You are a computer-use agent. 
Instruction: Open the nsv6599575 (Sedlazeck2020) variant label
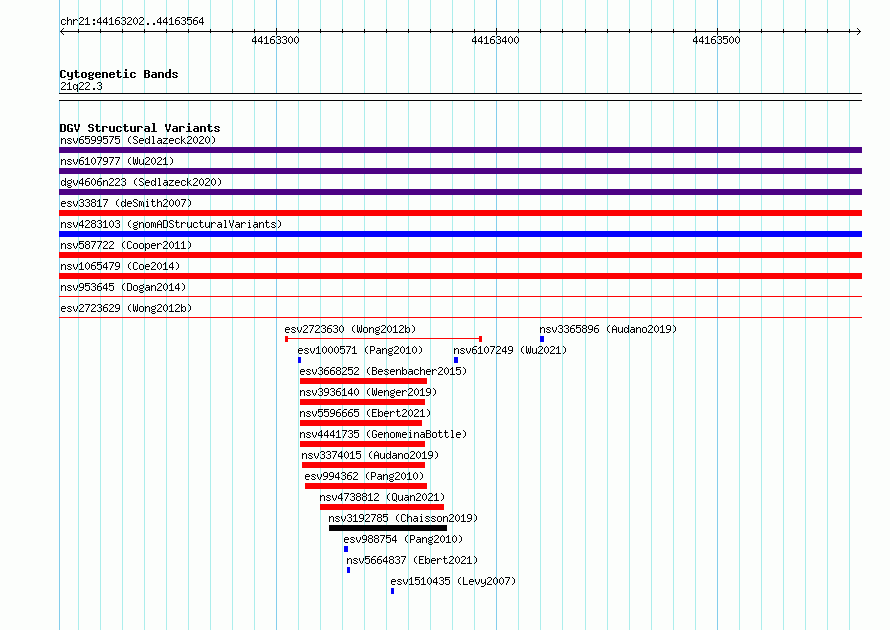tap(138, 140)
